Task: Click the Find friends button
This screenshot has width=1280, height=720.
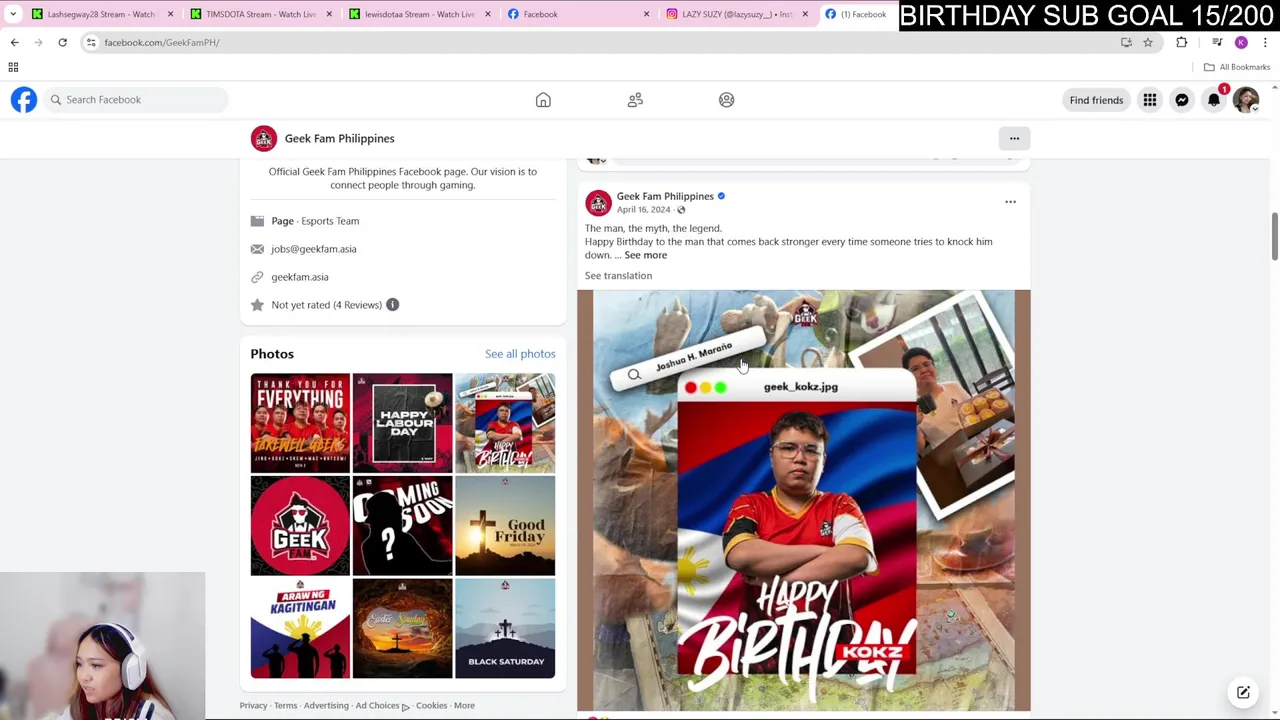Action: [x=1096, y=100]
